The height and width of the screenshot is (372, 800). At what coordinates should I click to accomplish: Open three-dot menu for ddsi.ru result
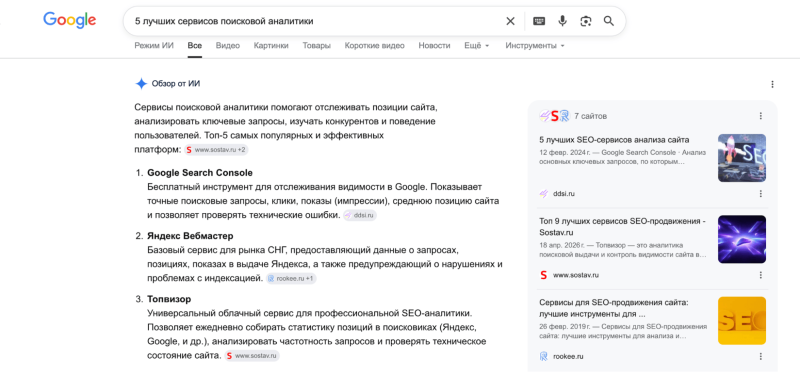(x=761, y=194)
